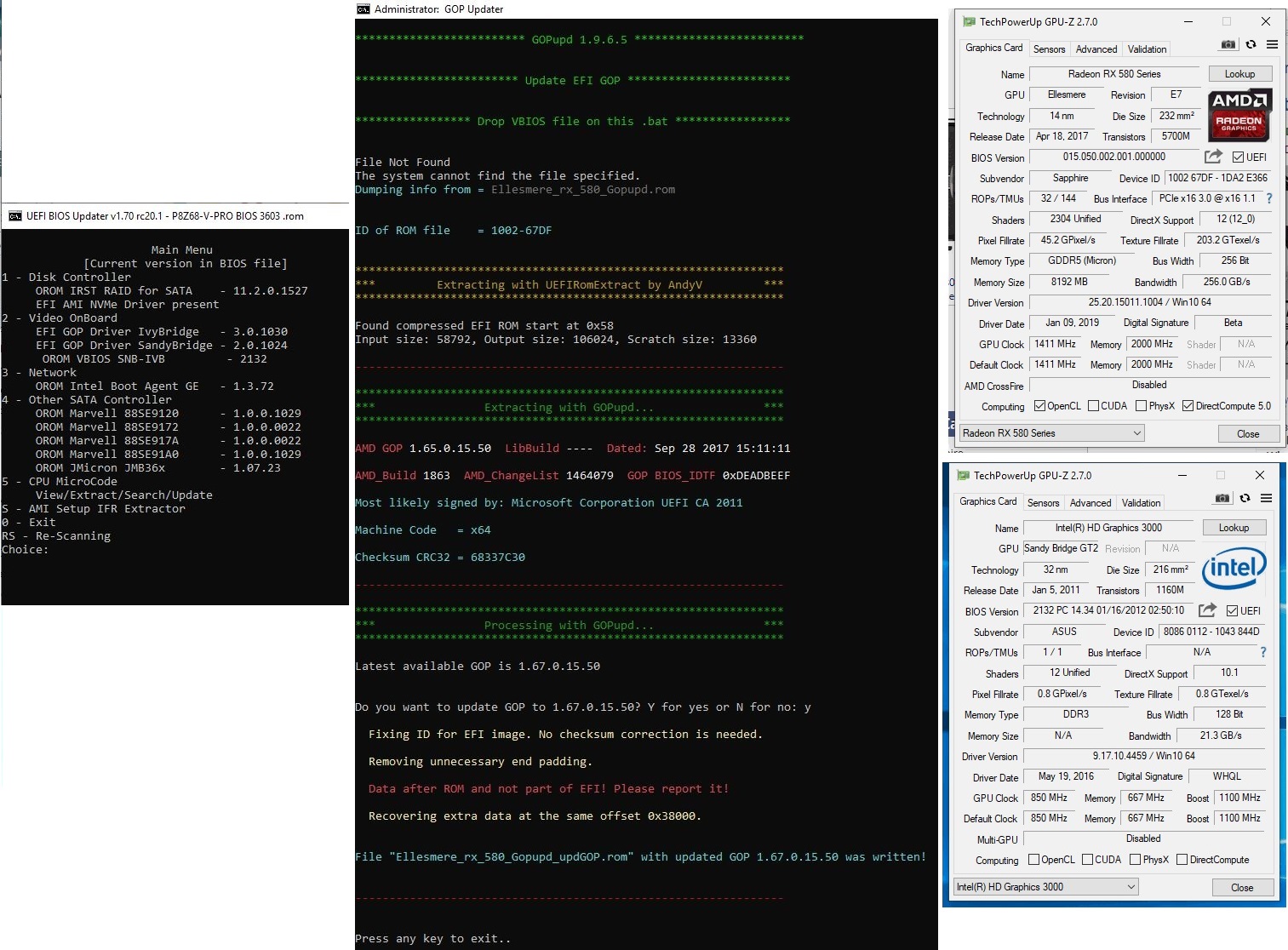Open the Intel(R) HD Graphics 3000 GPU selector dropdown
1288x950 pixels.
click(x=1046, y=887)
